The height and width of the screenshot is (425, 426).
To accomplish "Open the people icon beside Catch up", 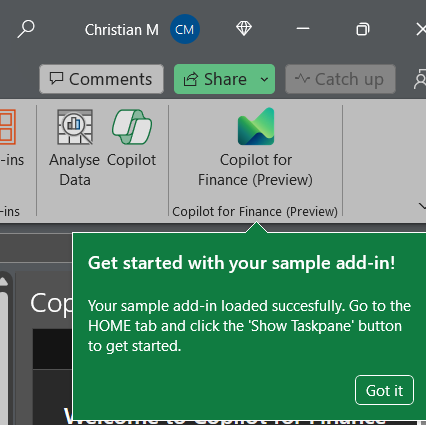I will [x=420, y=79].
